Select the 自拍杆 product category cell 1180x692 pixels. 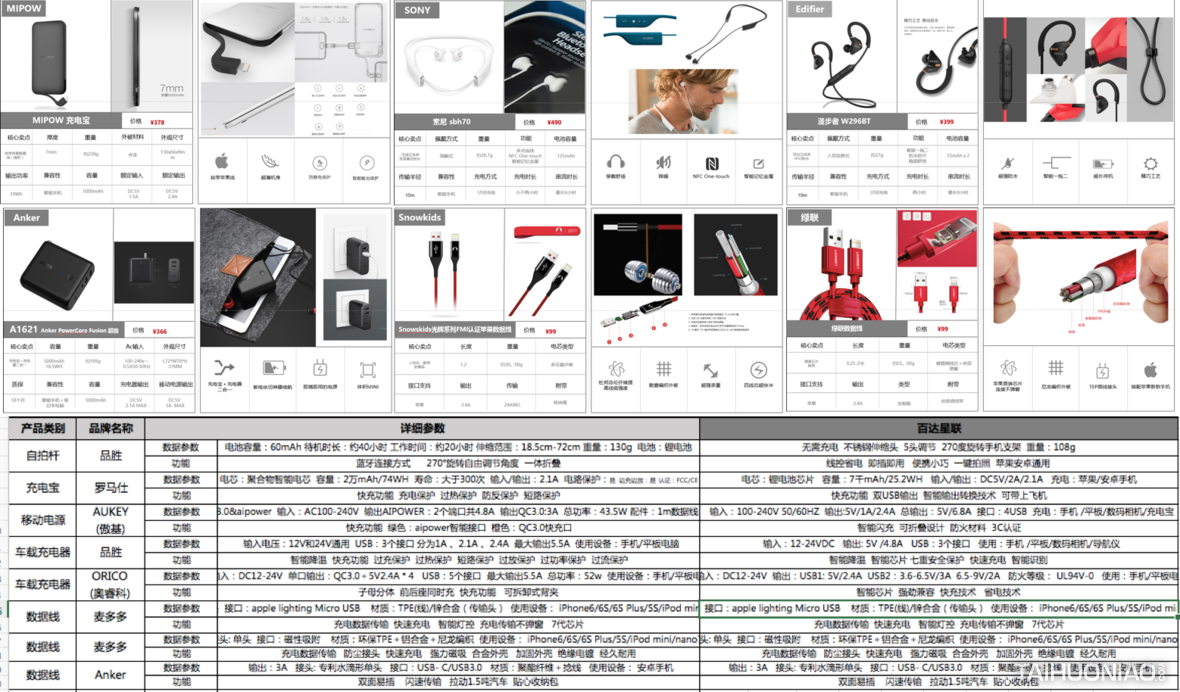click(x=42, y=455)
